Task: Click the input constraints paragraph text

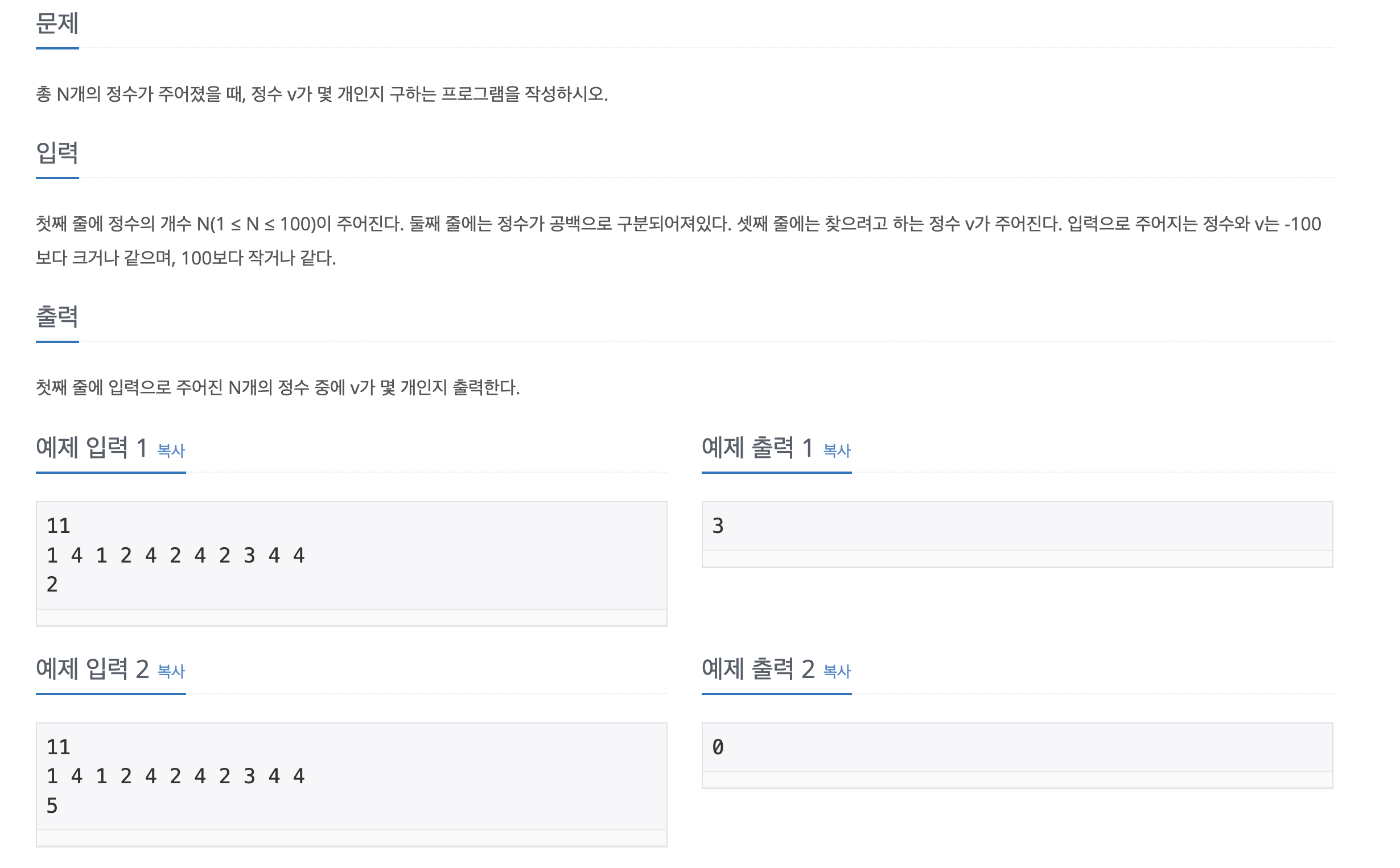Action: (x=678, y=241)
